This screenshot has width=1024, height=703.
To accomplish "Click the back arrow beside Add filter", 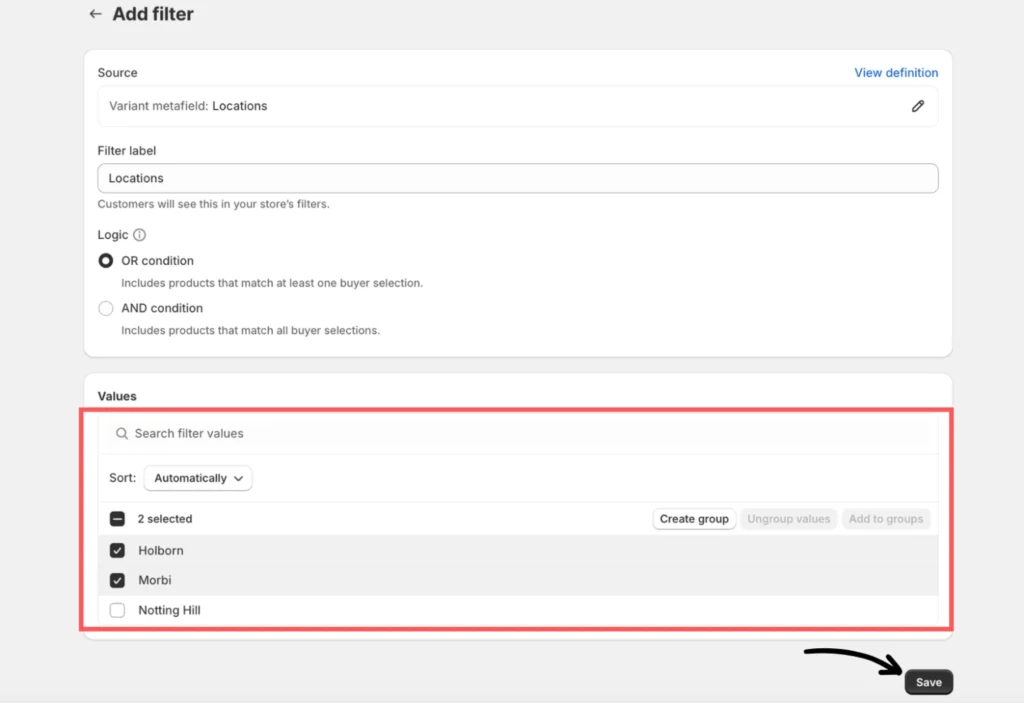I will click(95, 14).
